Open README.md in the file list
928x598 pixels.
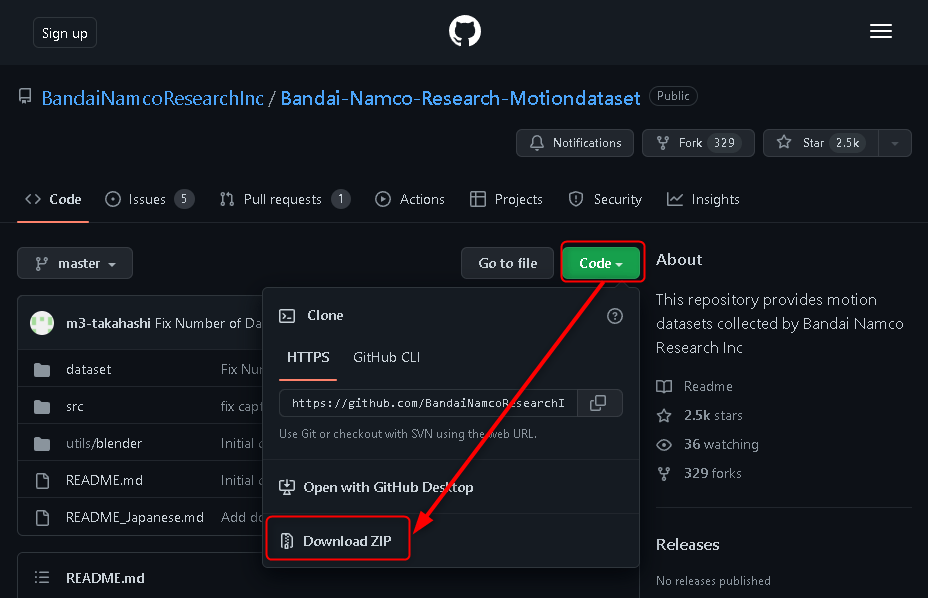(104, 480)
